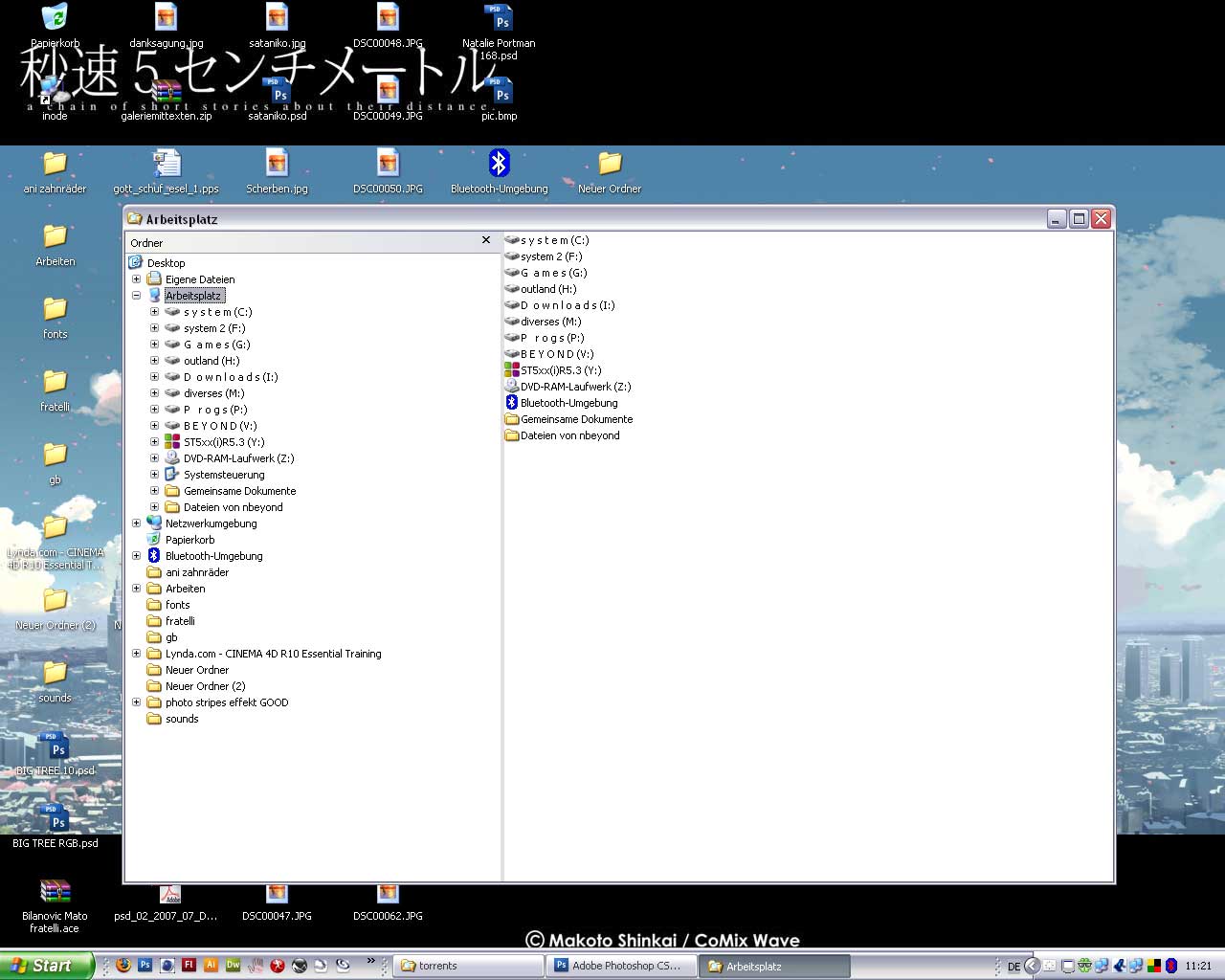Select BEYOND (V:) in the right pane

[549, 354]
